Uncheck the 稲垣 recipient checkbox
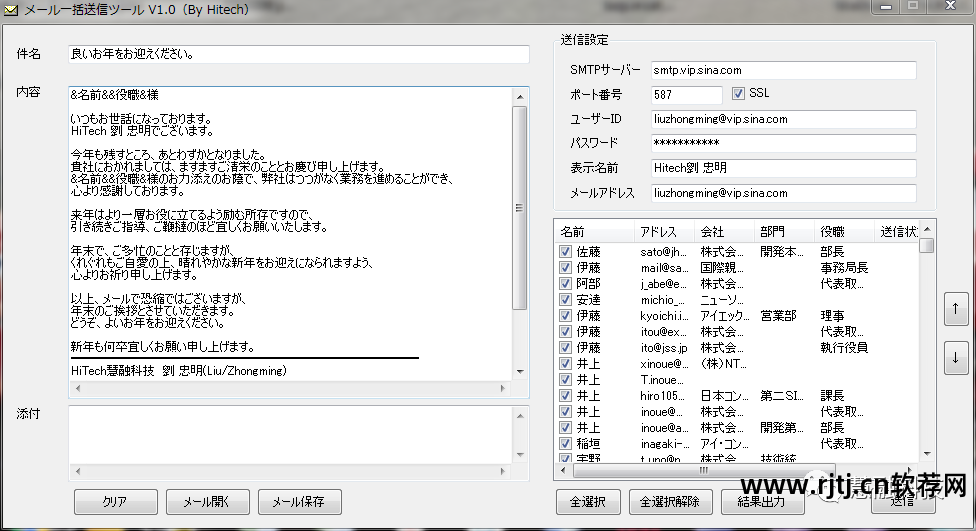Viewport: 976px width, 531px height. click(565, 443)
